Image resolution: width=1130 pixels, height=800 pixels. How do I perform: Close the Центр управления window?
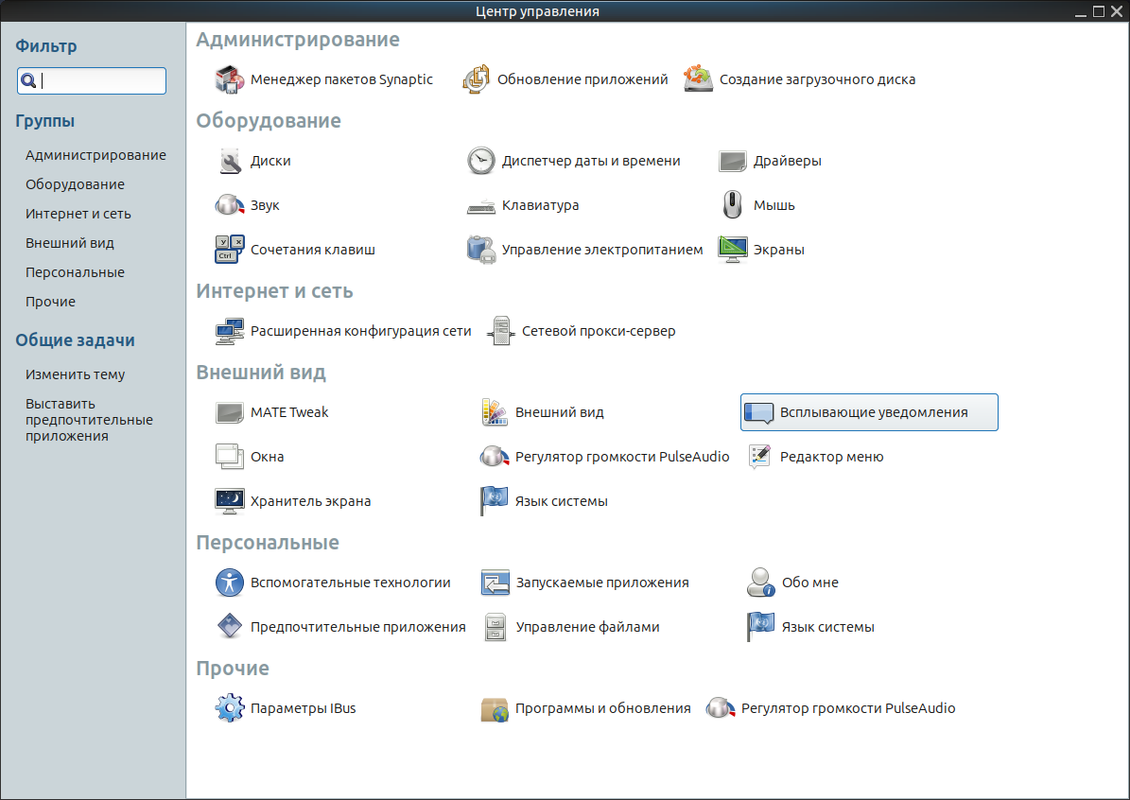click(x=1116, y=11)
